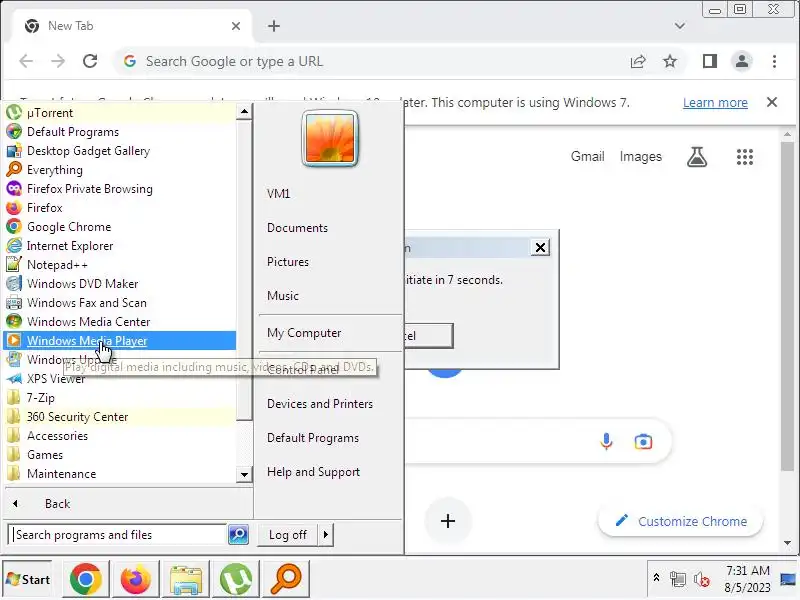Click the network tray icon
This screenshot has width=800, height=600.
[x=678, y=580]
